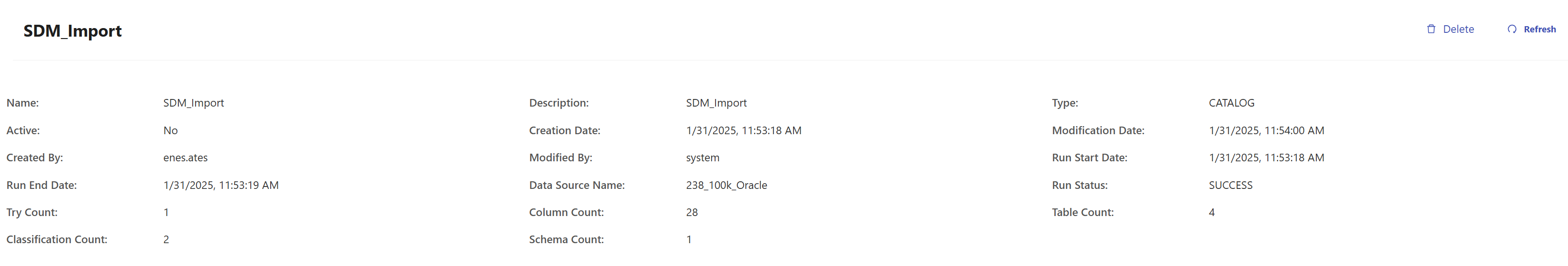Click the Description value SDM_Import

click(716, 103)
